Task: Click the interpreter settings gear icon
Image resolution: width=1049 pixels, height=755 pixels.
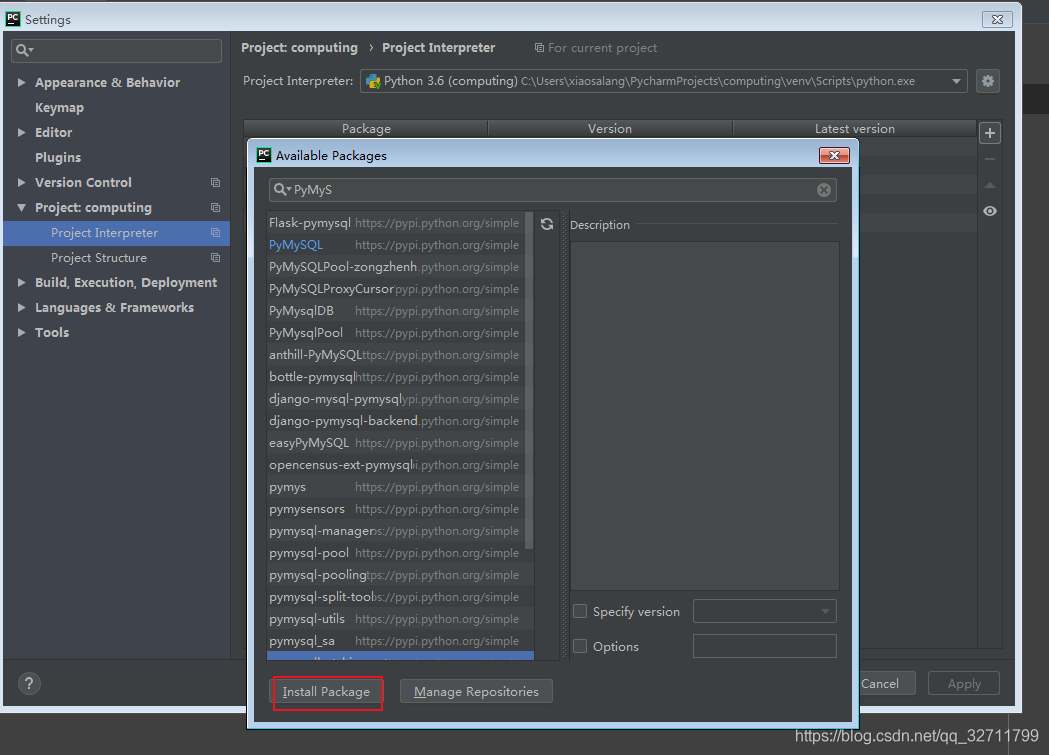Action: (x=987, y=82)
